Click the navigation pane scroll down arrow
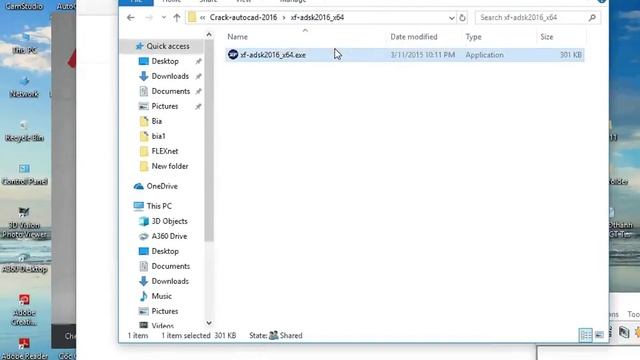The height and width of the screenshot is (360, 640). point(209,323)
